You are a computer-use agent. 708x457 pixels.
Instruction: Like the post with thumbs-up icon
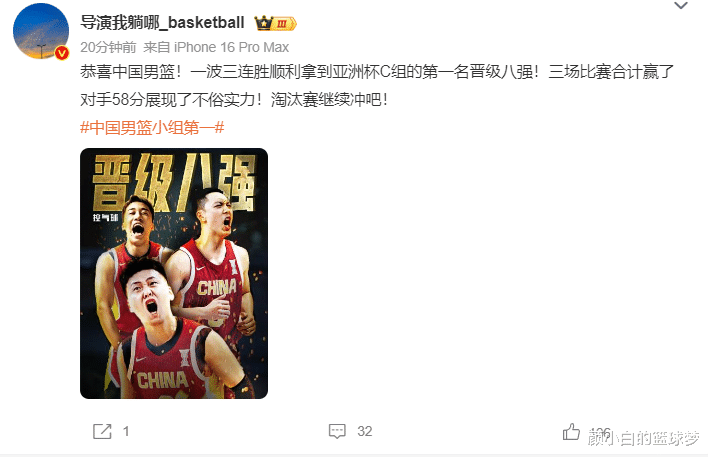pyautogui.click(x=571, y=432)
